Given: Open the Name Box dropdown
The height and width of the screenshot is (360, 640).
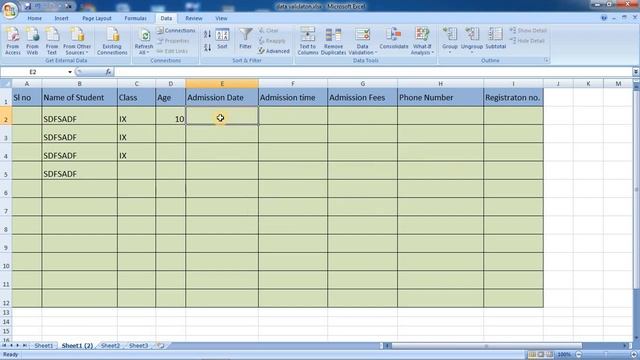Looking at the screenshot, I should 70,72.
